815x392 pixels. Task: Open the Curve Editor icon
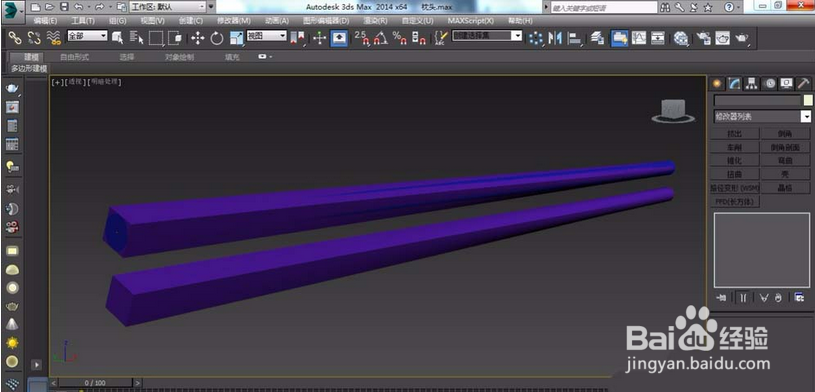(x=639, y=38)
